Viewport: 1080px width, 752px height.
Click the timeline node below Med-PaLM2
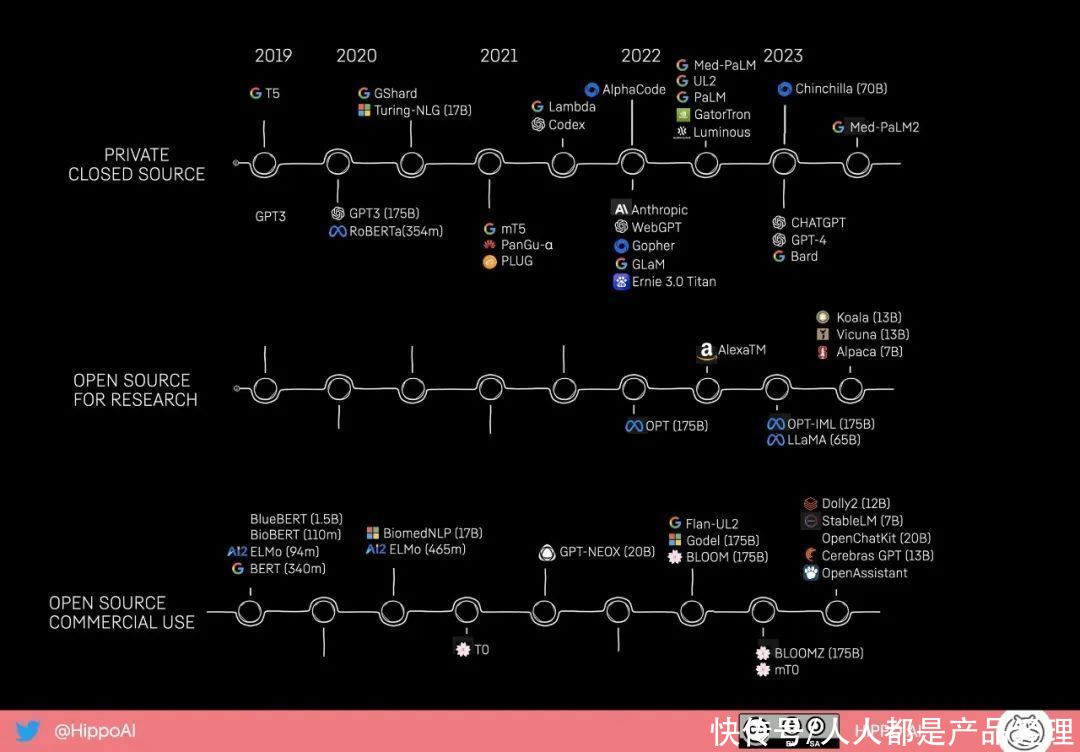click(x=858, y=164)
